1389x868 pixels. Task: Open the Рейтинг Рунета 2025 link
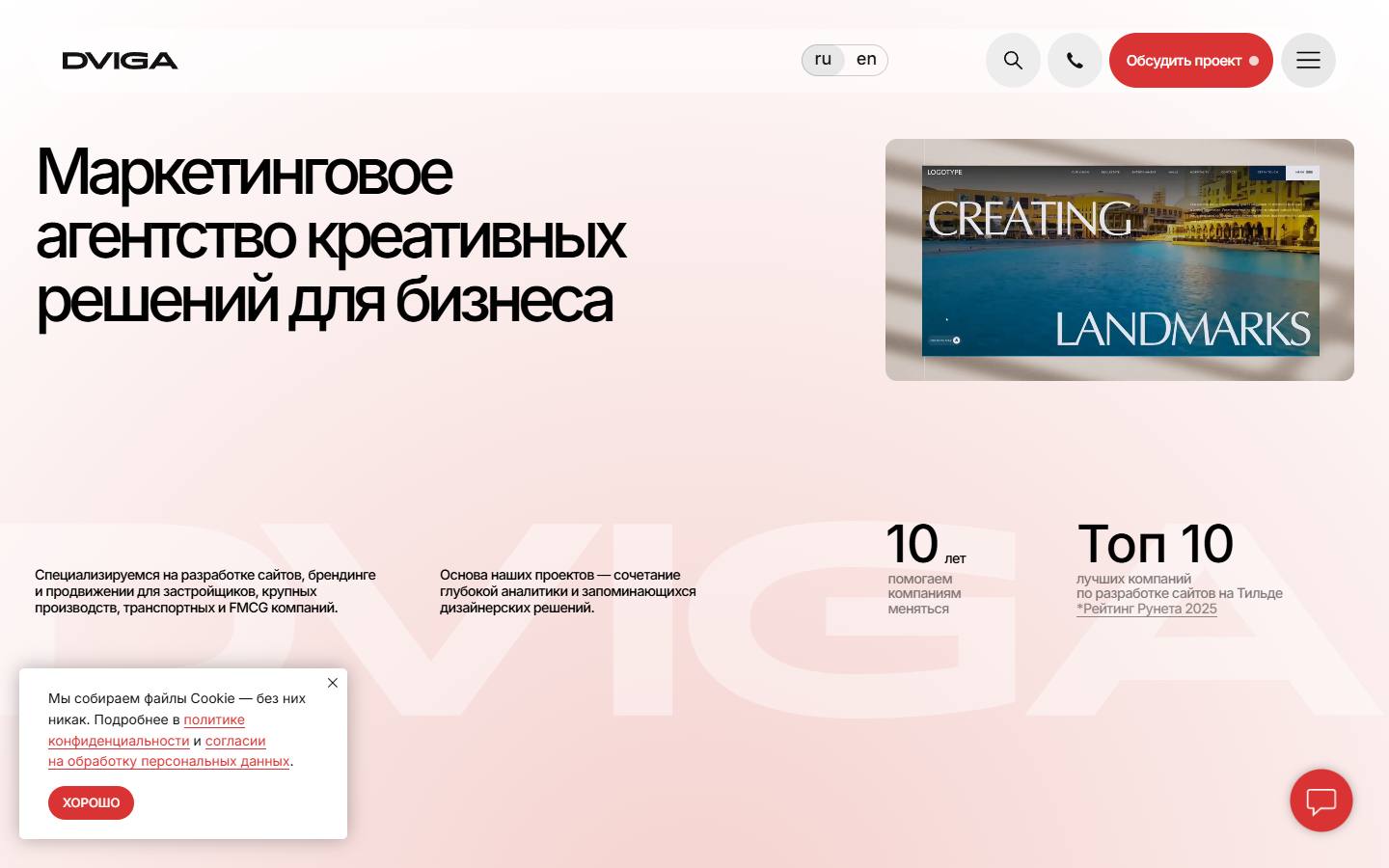pyautogui.click(x=1147, y=609)
